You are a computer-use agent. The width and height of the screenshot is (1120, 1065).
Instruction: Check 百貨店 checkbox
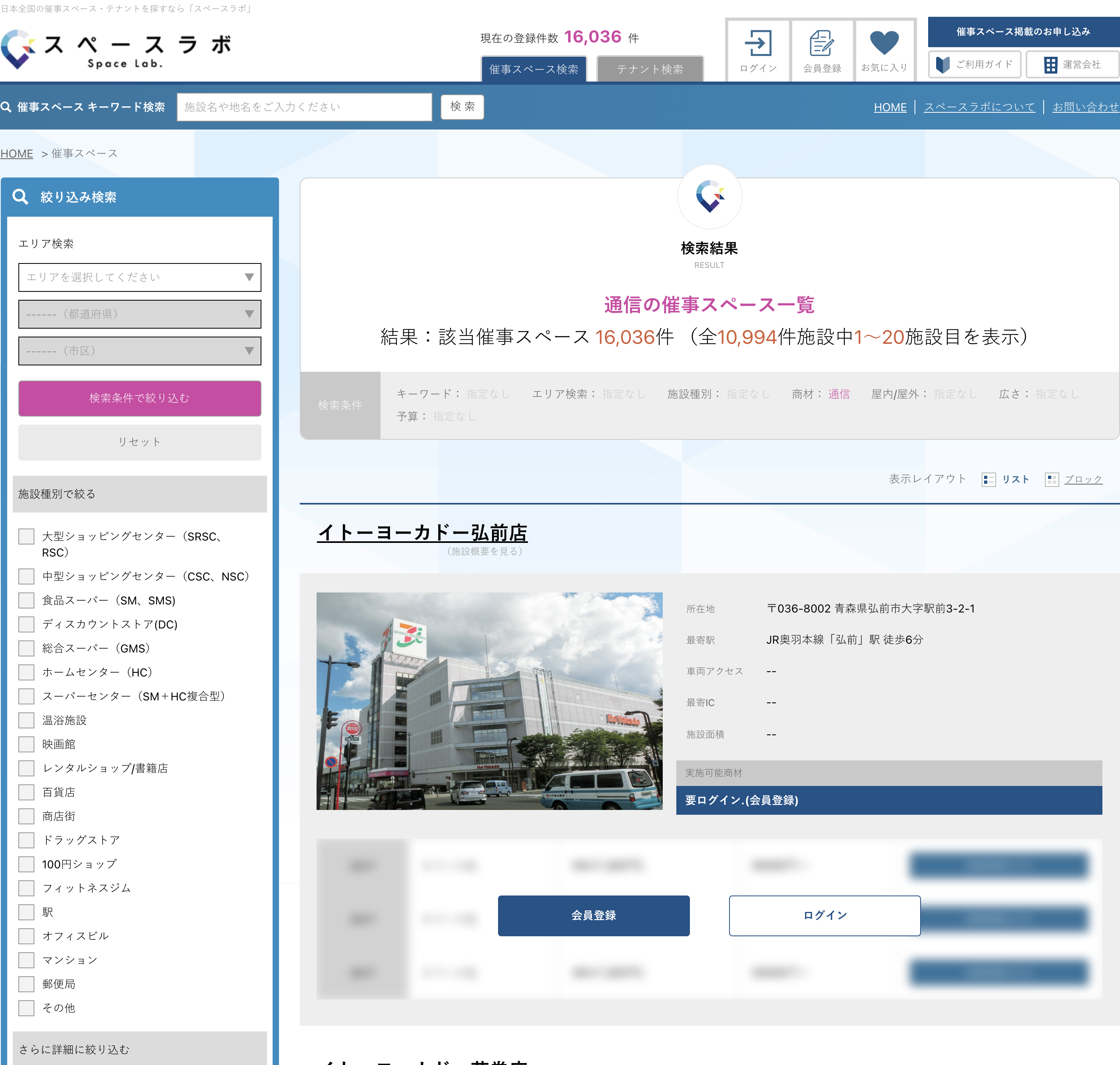pos(26,792)
